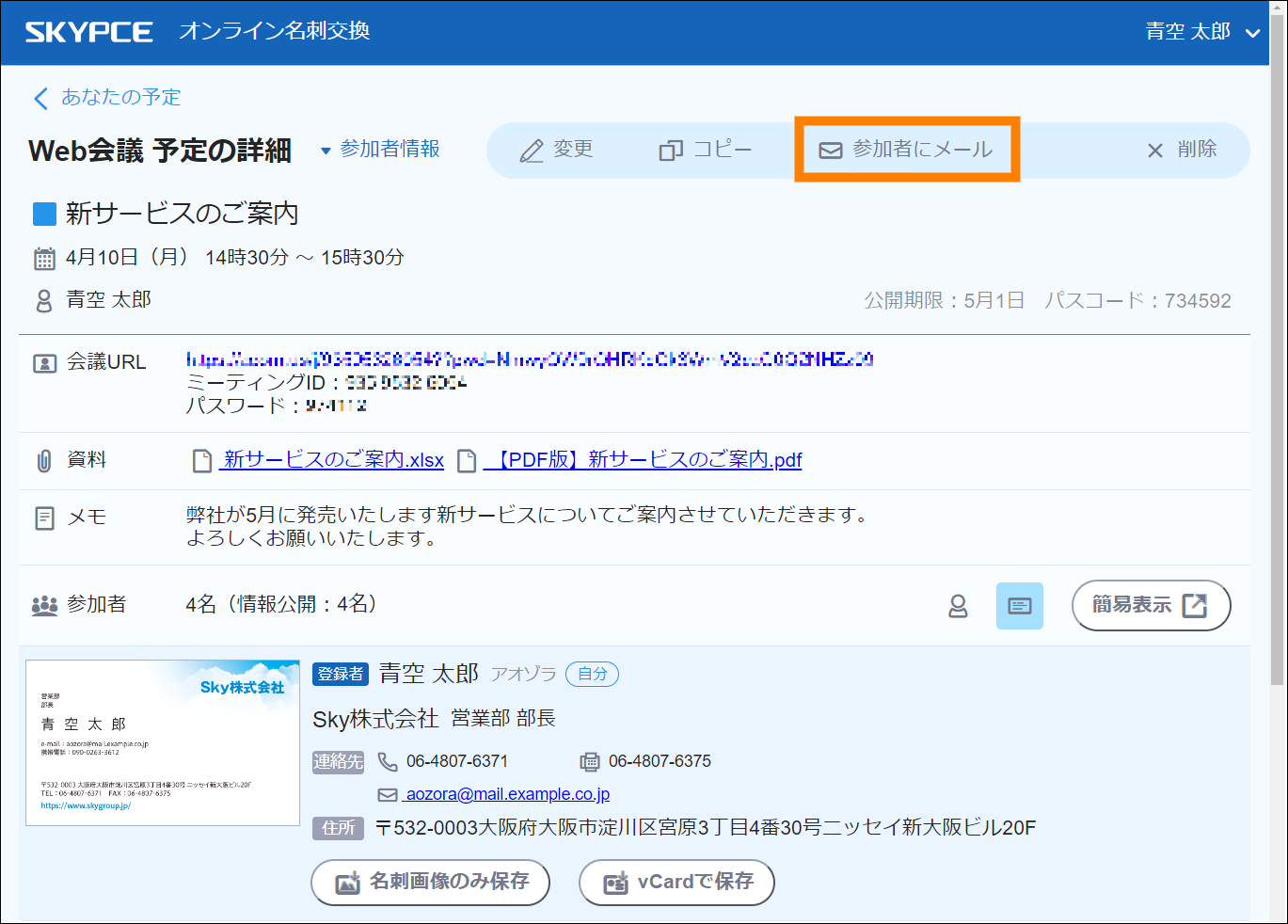Image resolution: width=1288 pixels, height=924 pixels.
Task: Click the × 削除 delete button
Action: [1181, 150]
